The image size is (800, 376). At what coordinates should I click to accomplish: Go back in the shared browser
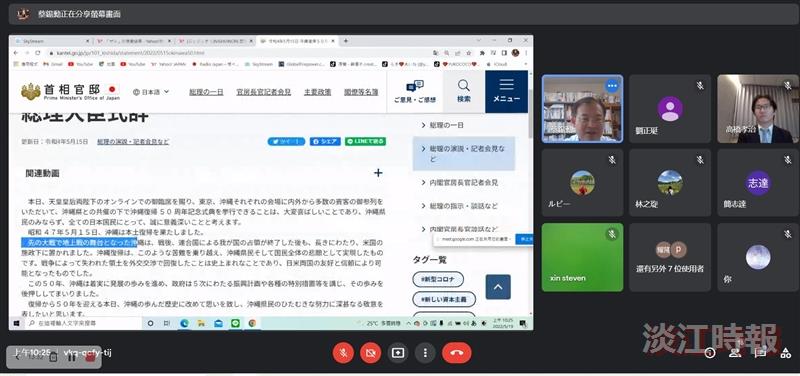15,53
